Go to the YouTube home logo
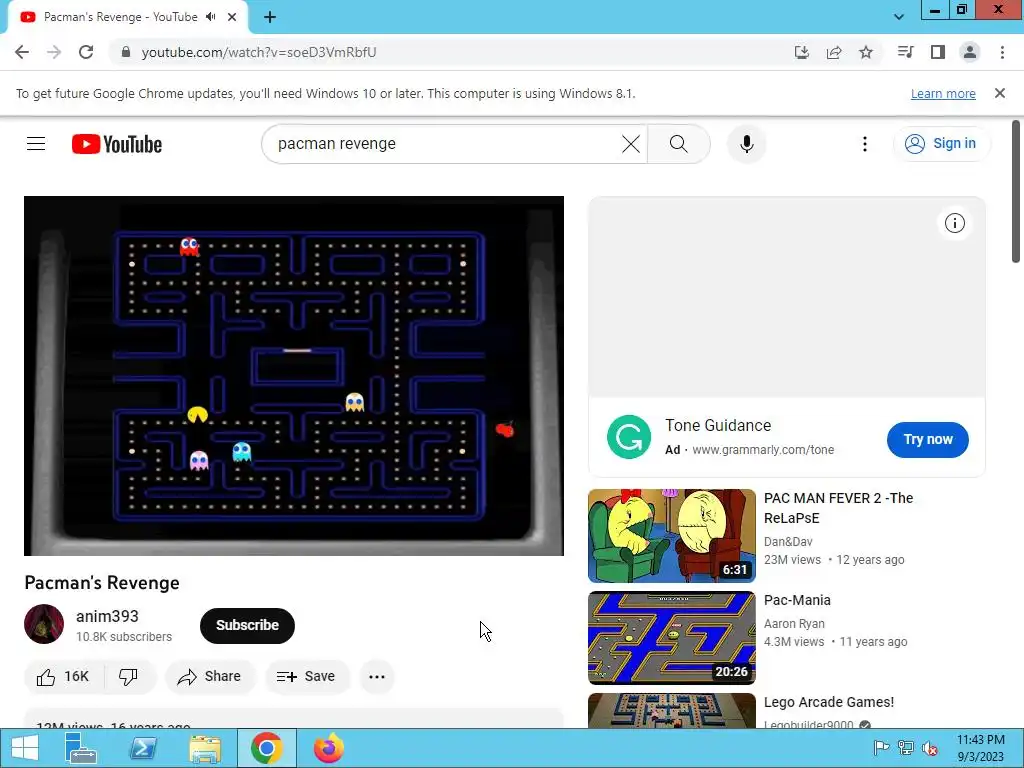 [117, 144]
